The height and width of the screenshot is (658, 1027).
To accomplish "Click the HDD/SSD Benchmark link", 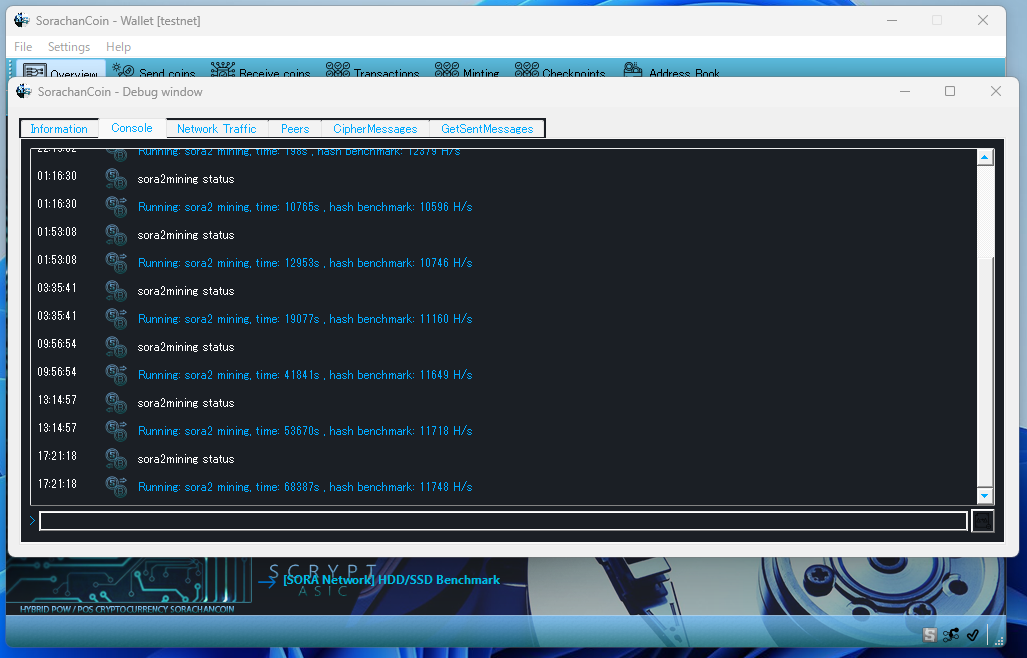I will [x=391, y=580].
